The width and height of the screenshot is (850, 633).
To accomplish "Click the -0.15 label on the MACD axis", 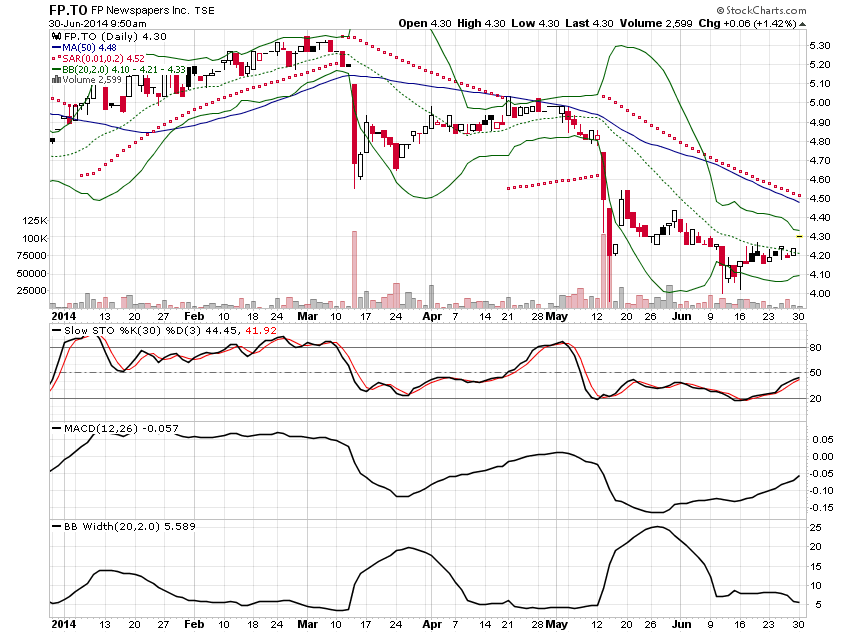I will (821, 508).
